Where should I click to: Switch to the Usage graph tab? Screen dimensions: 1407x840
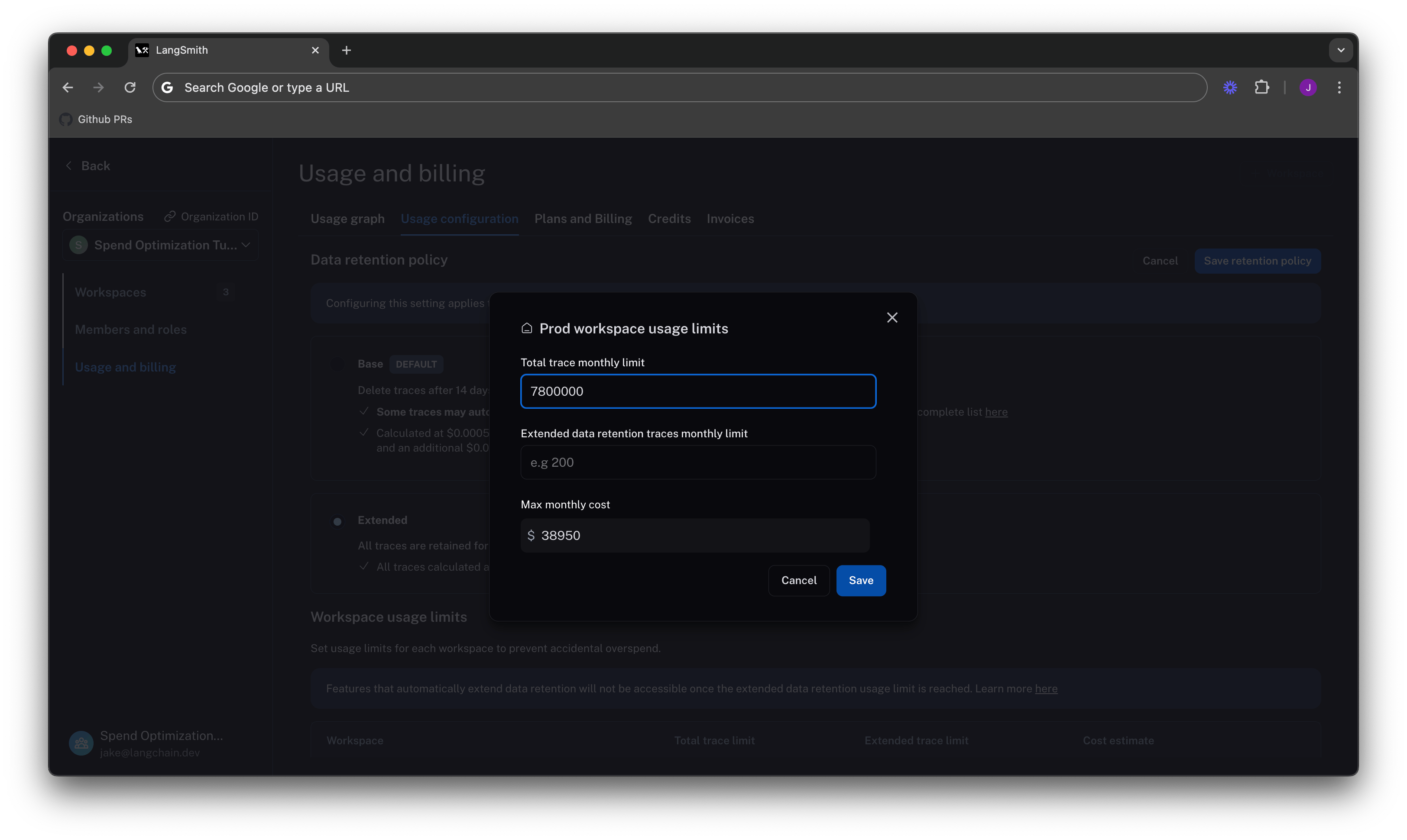coord(348,219)
